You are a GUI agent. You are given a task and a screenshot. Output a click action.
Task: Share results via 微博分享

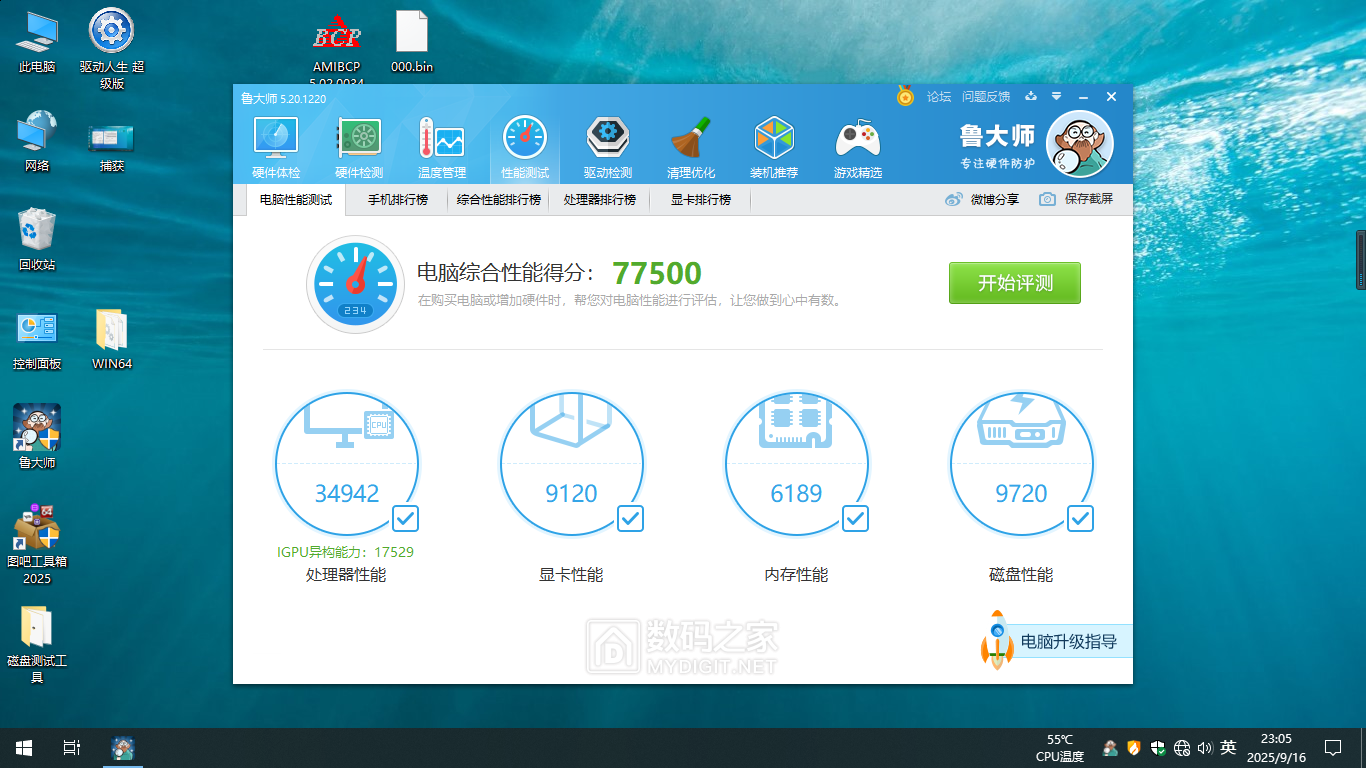click(x=982, y=200)
